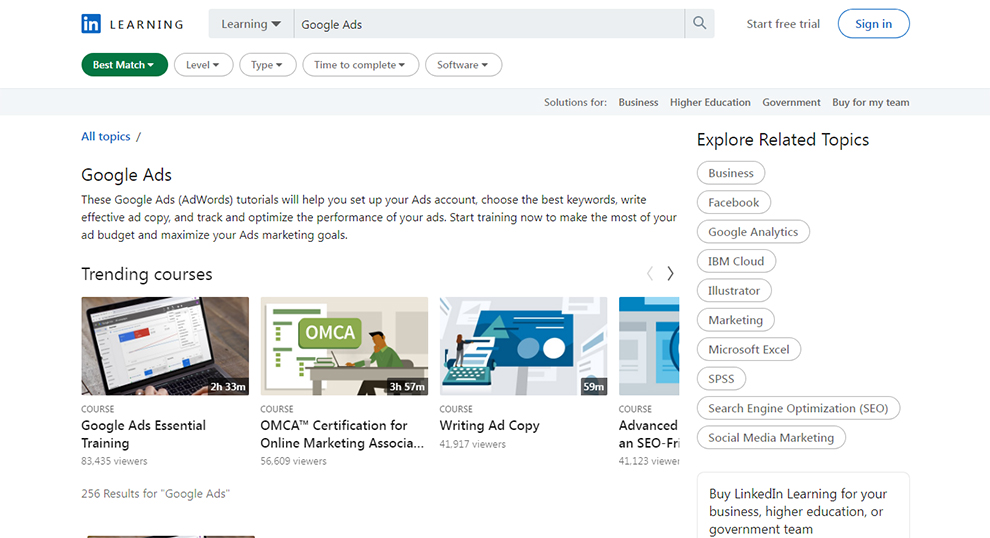Click the 256 Results for Google Ads text
Image resolution: width=990 pixels, height=538 pixels.
(155, 494)
